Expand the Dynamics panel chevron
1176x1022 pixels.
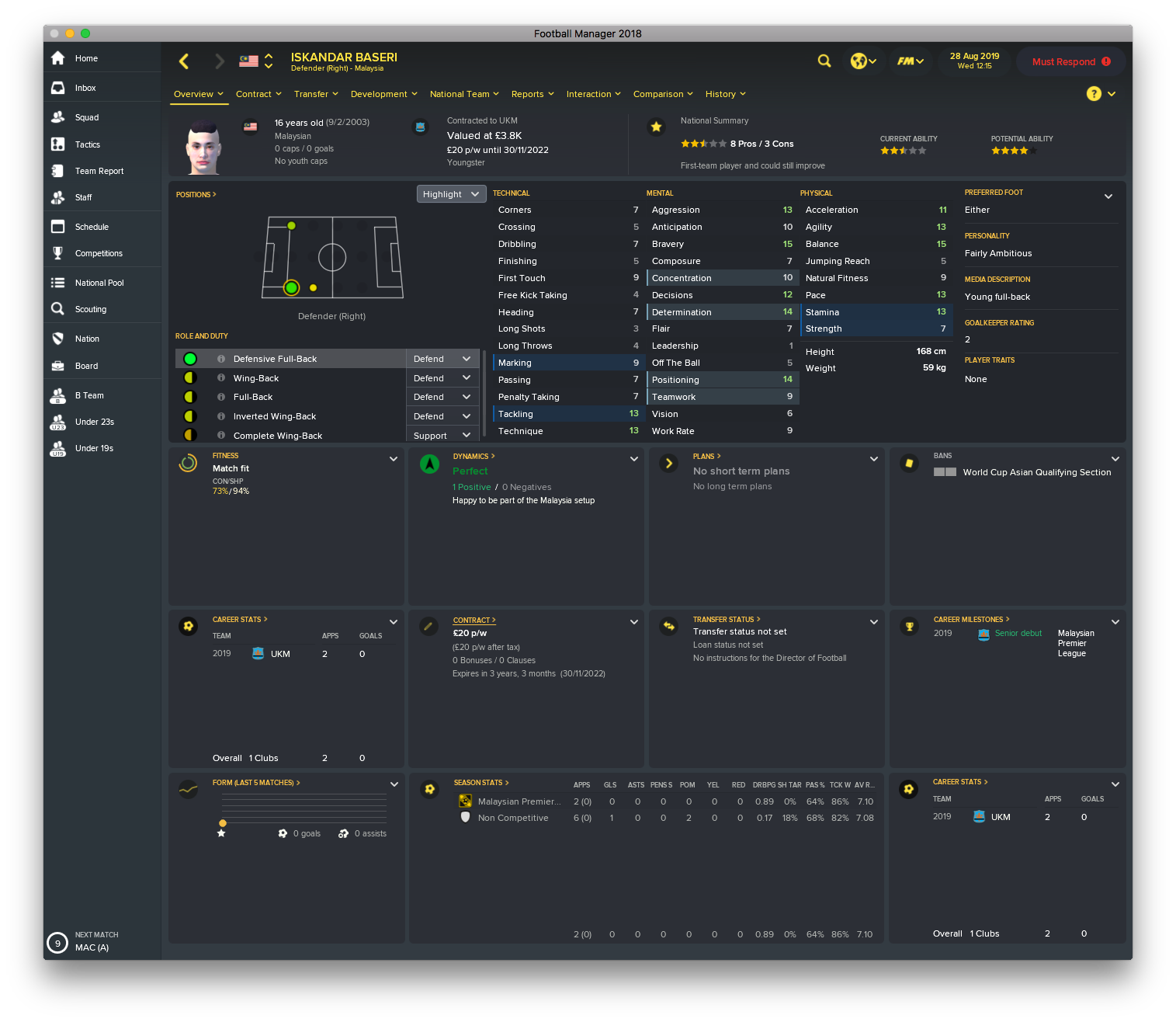tap(634, 459)
